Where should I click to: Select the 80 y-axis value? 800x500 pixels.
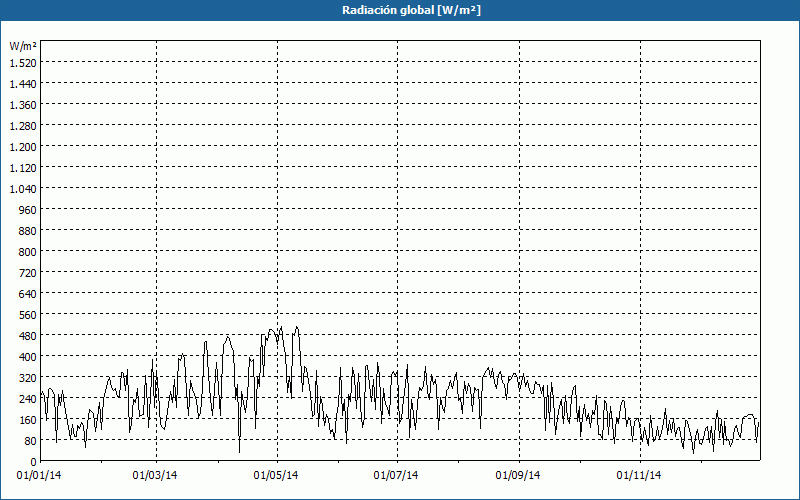[x=32, y=441]
